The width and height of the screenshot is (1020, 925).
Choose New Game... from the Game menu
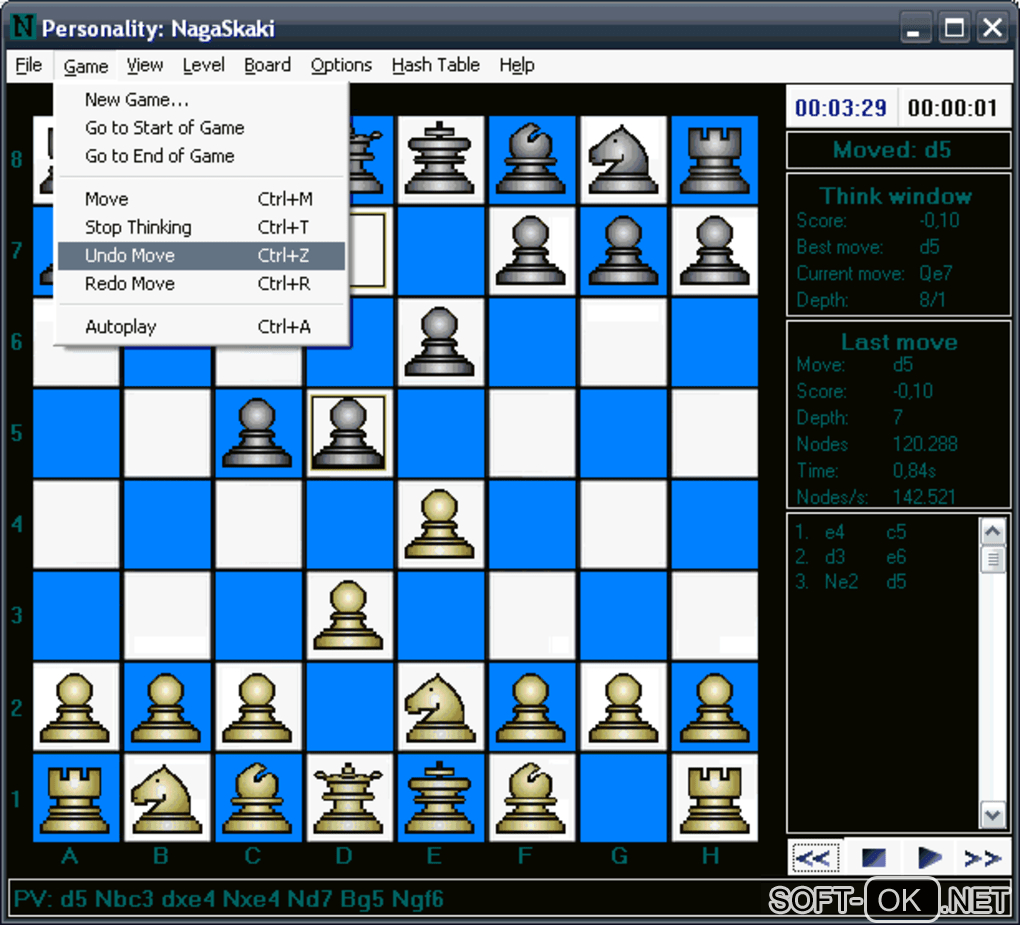point(201,100)
